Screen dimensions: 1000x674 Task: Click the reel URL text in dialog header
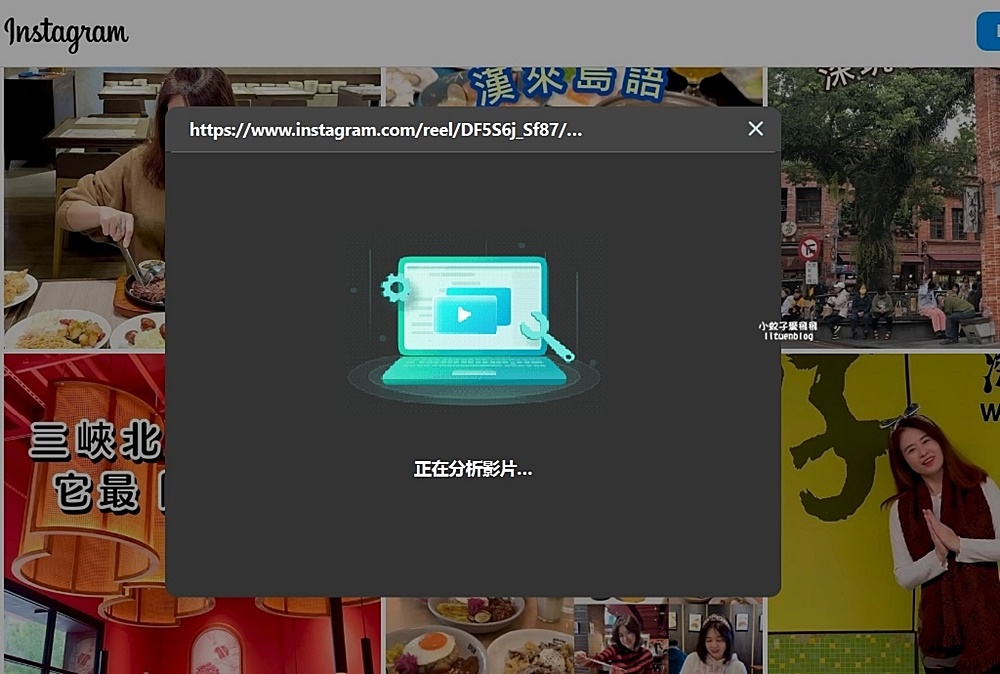[x=385, y=130]
